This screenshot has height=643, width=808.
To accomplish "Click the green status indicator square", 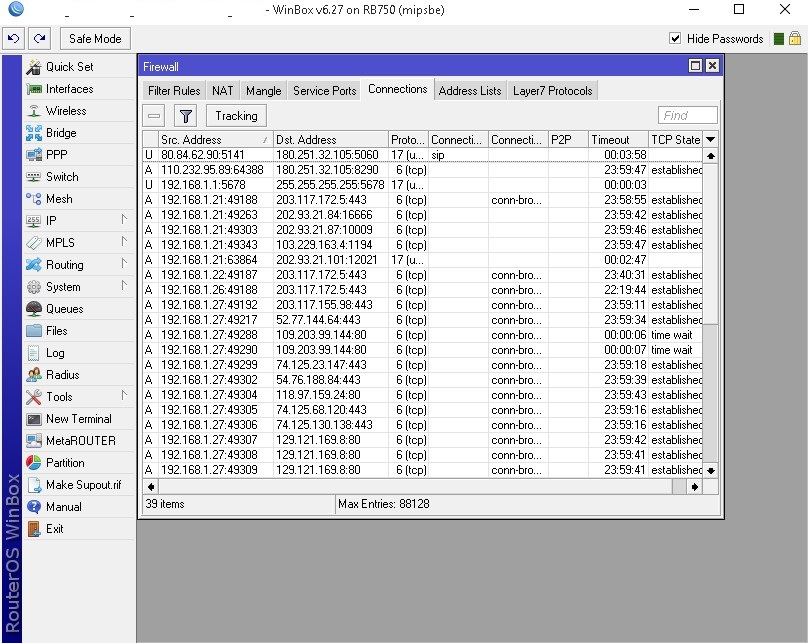I will click(x=779, y=39).
